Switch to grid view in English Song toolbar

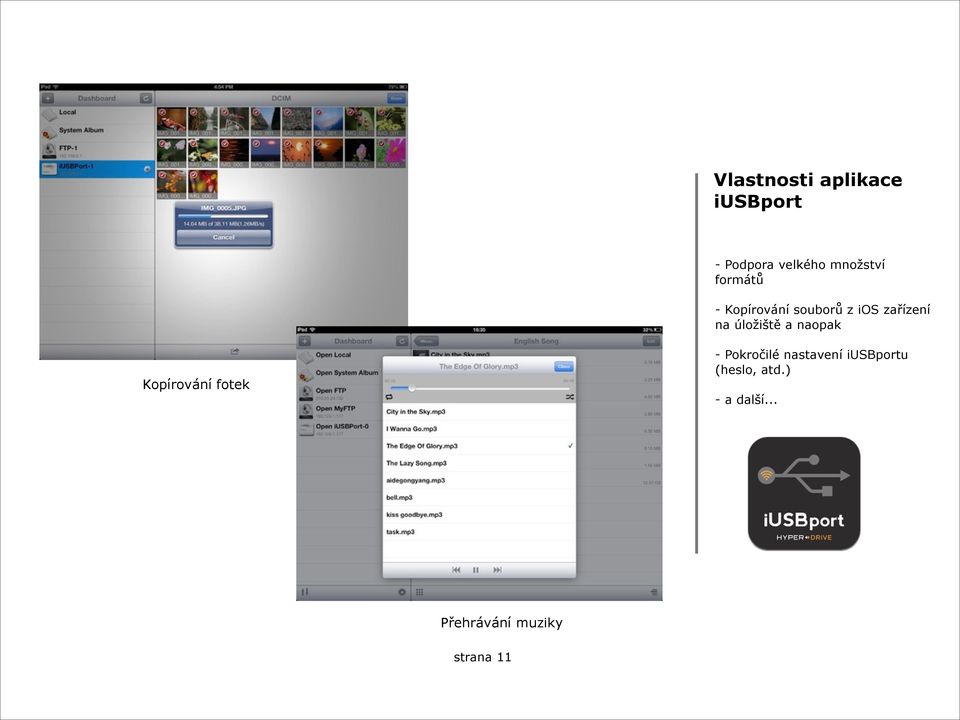click(420, 592)
